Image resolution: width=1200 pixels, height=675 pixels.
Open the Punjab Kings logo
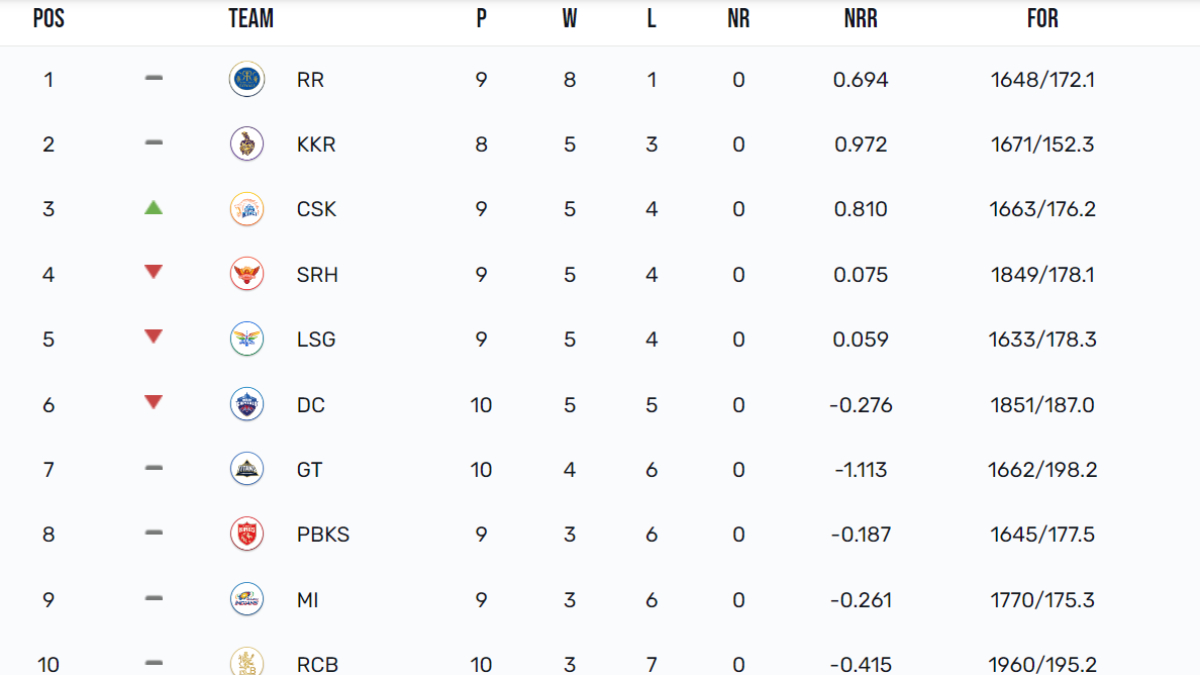click(247, 534)
